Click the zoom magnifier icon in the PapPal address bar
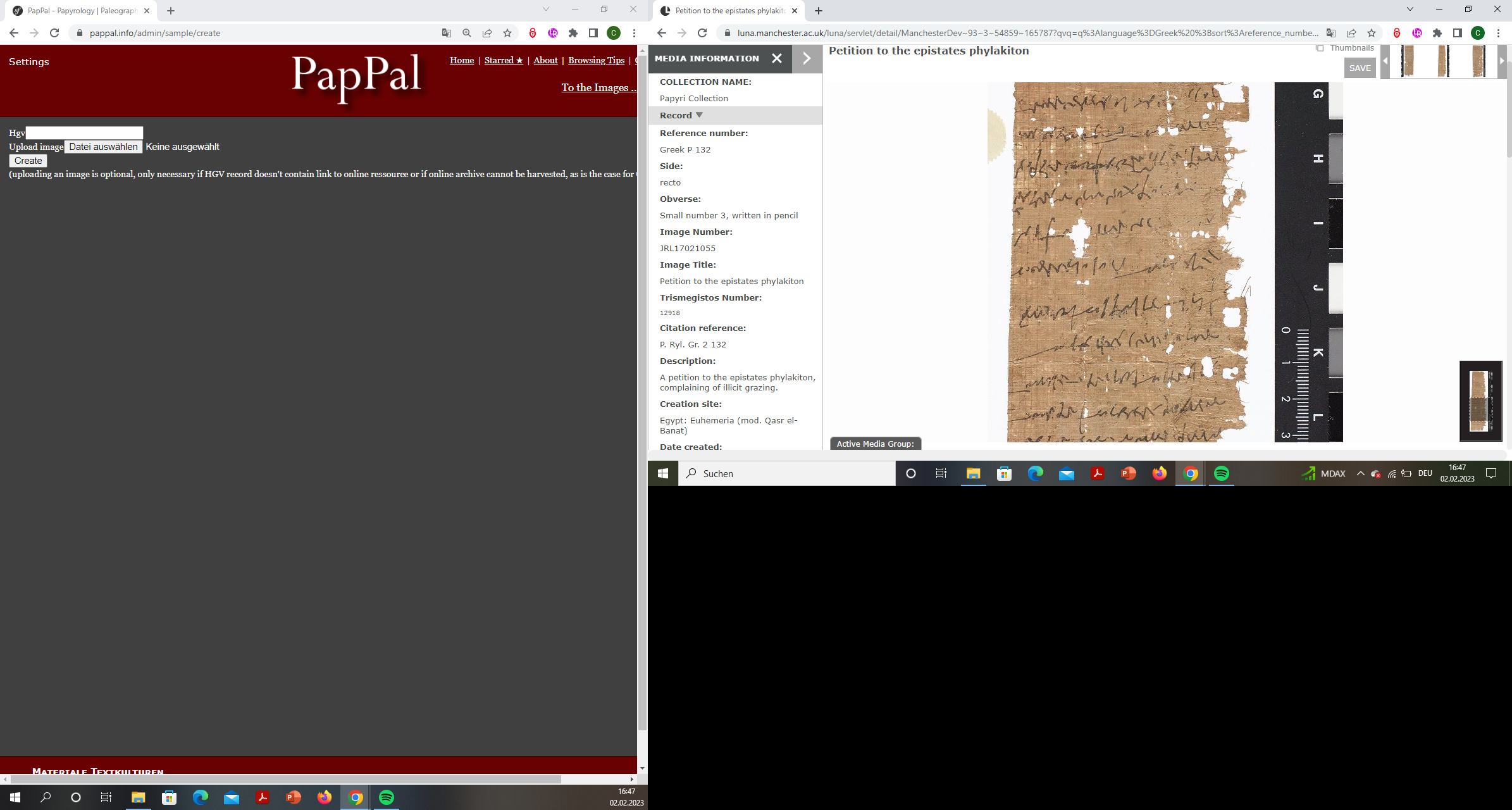 tap(467, 33)
